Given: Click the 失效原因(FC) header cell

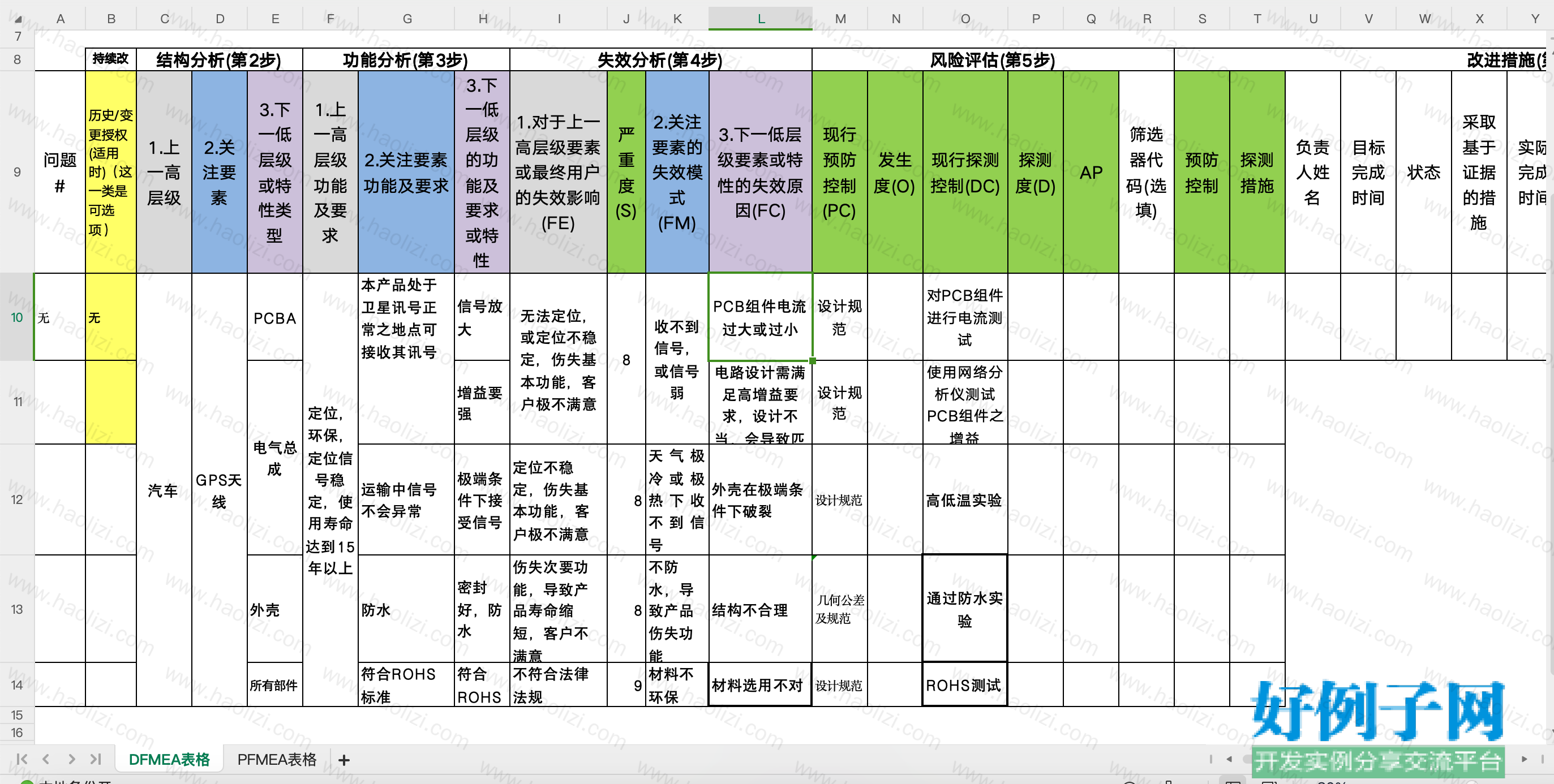Looking at the screenshot, I should 760,172.
